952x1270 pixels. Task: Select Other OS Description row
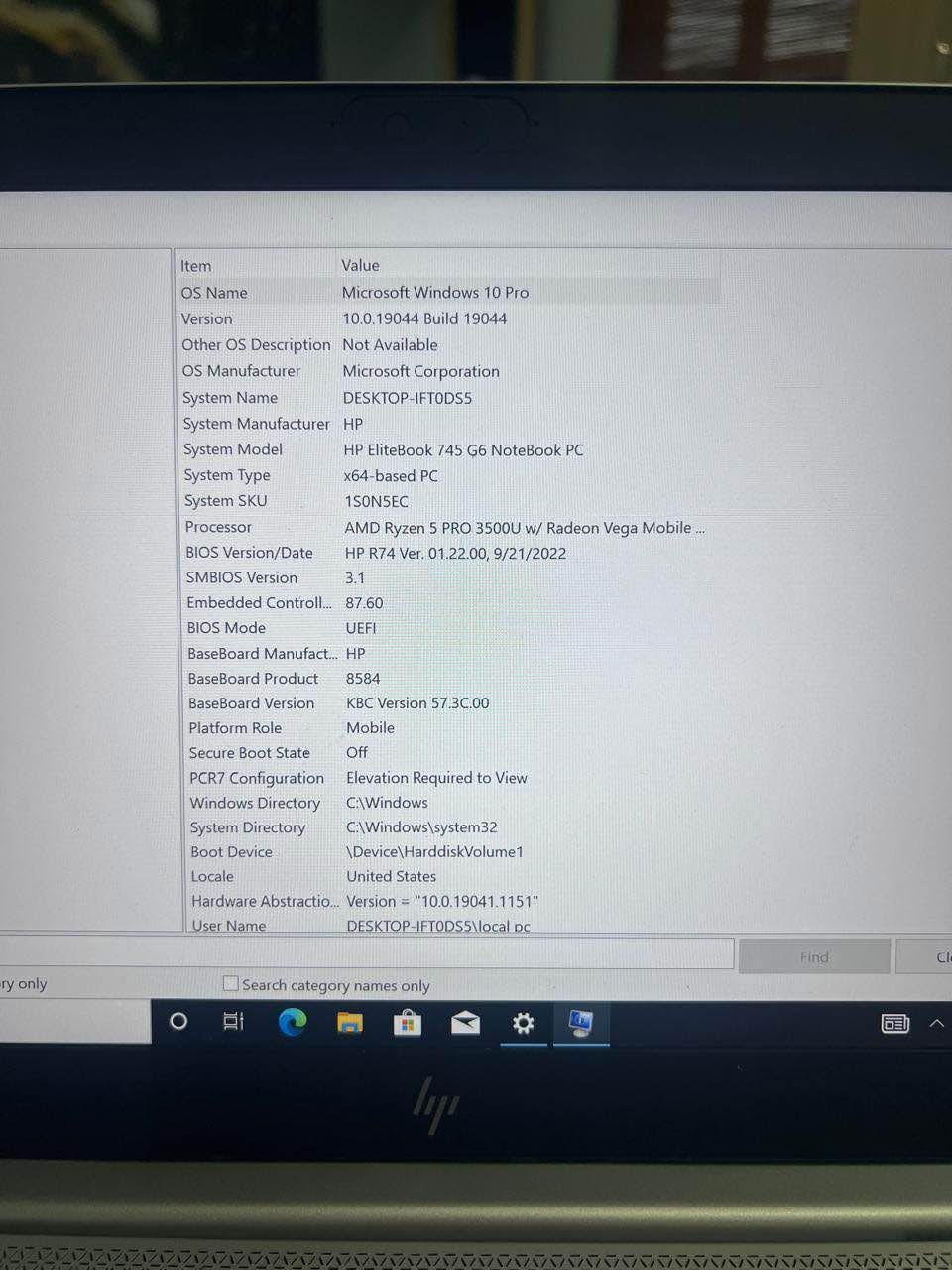[x=449, y=345]
